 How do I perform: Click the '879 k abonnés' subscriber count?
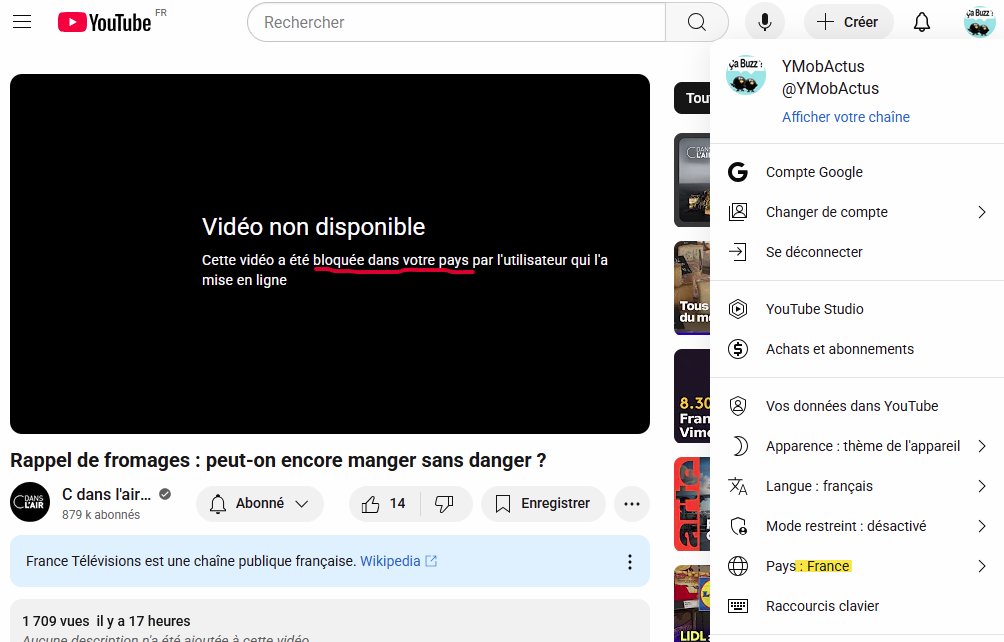101,515
